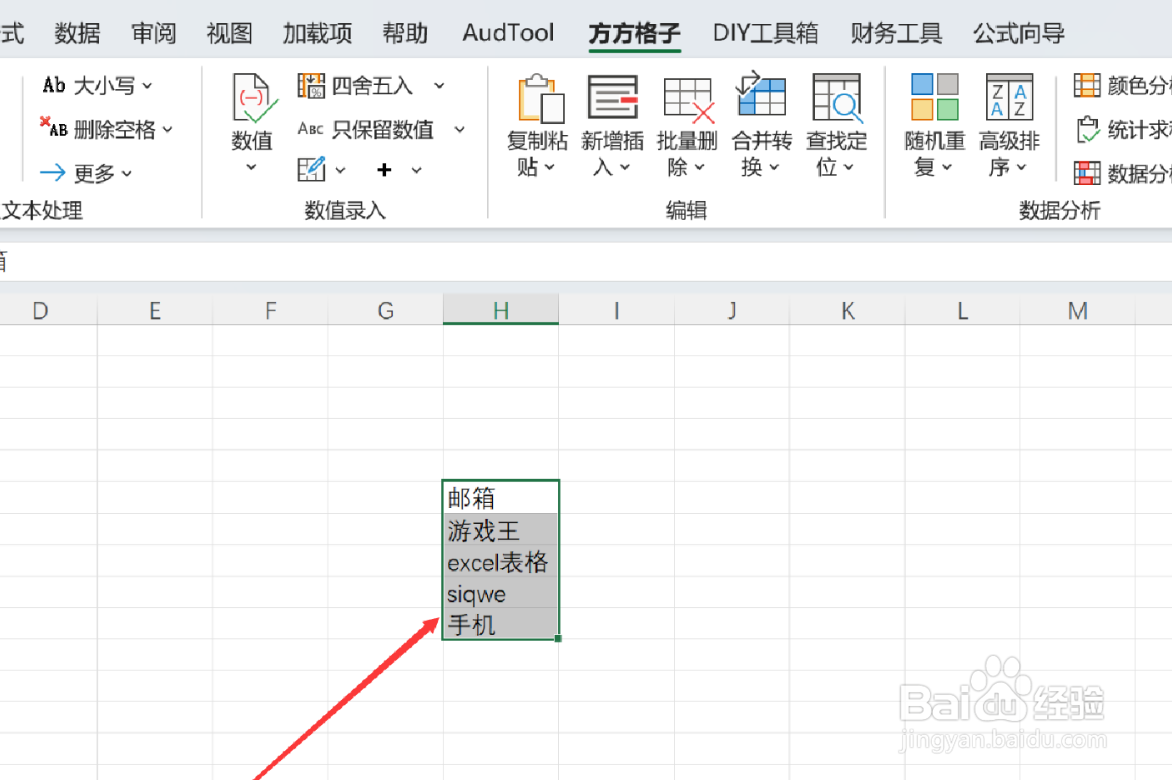Open the 财务工具 tab

coord(896,33)
